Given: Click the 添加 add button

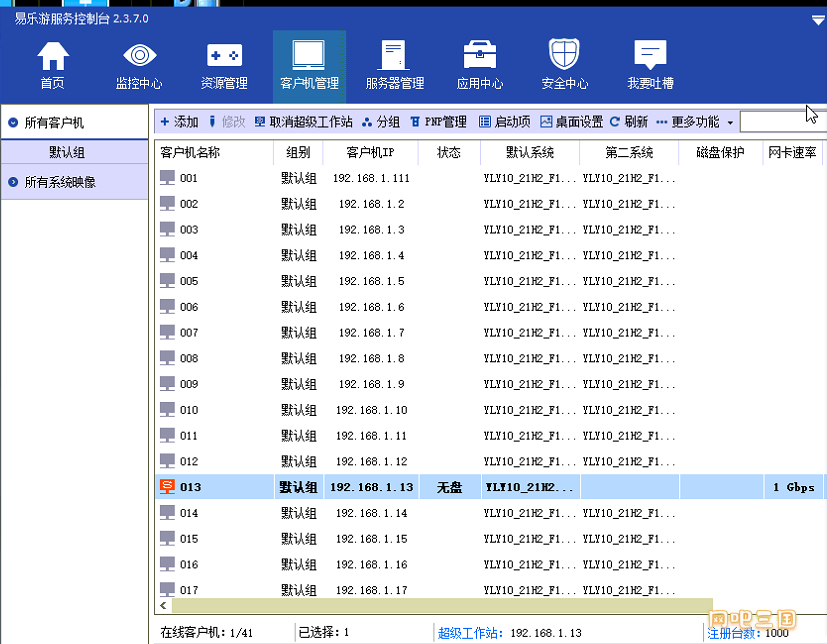Looking at the screenshot, I should pyautogui.click(x=179, y=122).
